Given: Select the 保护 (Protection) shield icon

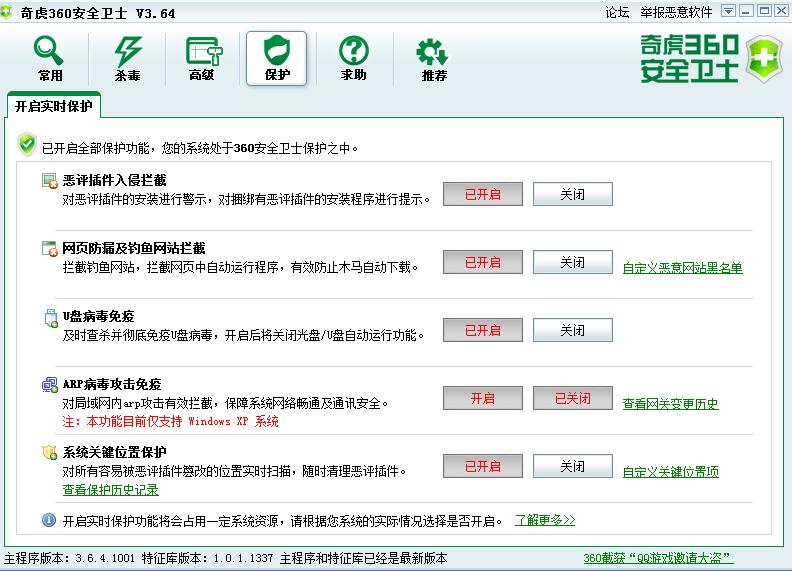Looking at the screenshot, I should coord(277,58).
